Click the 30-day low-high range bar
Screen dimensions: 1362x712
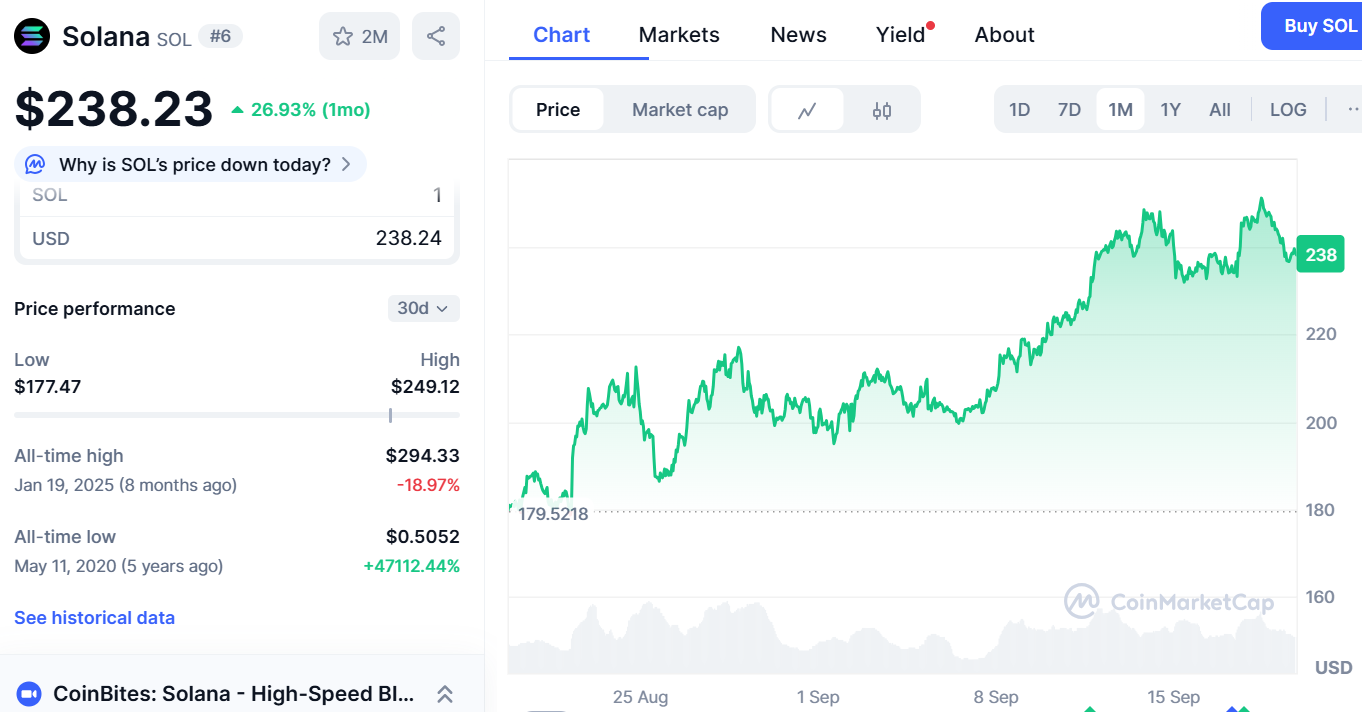pos(237,414)
